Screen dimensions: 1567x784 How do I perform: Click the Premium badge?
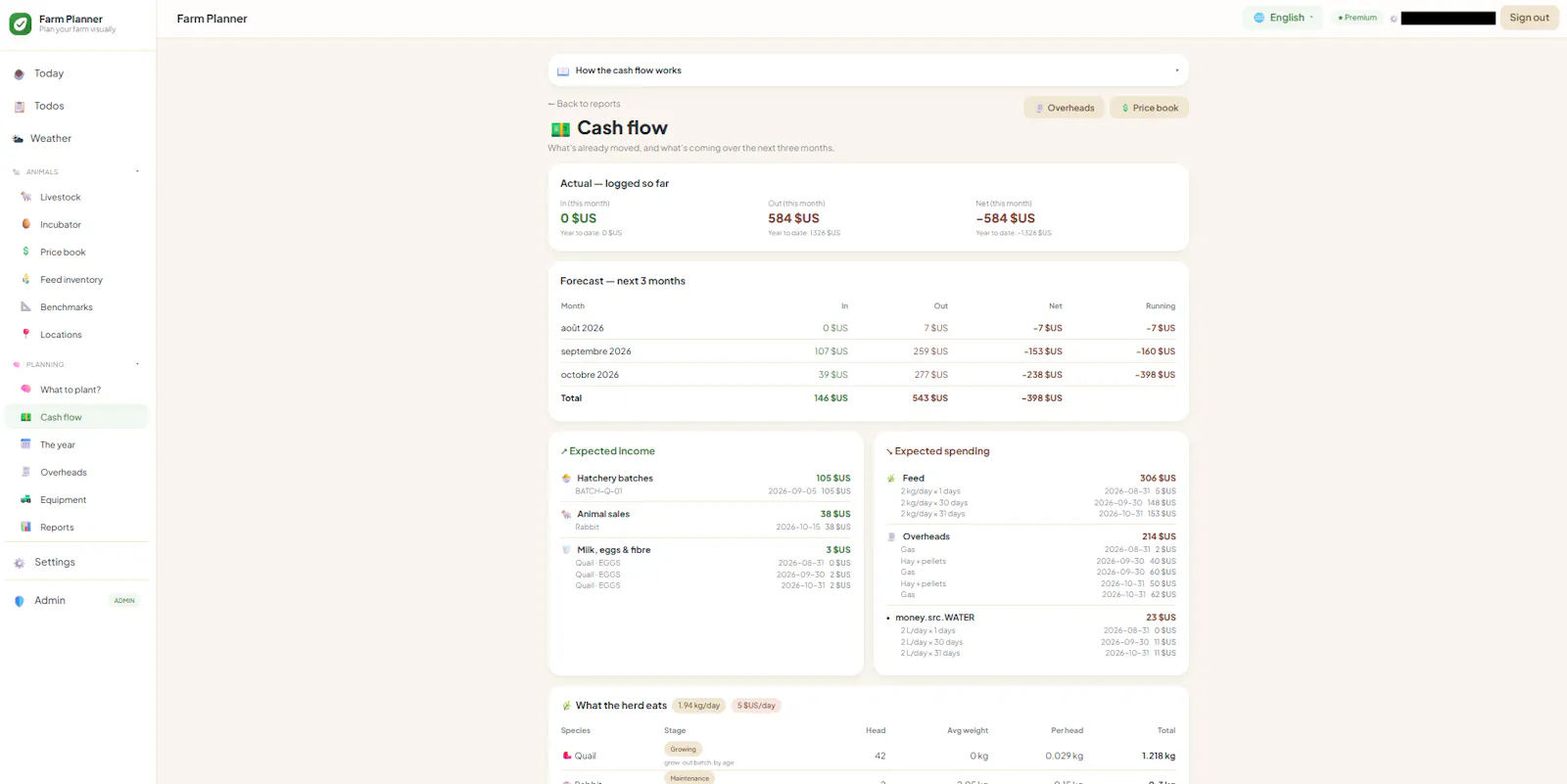(1357, 18)
